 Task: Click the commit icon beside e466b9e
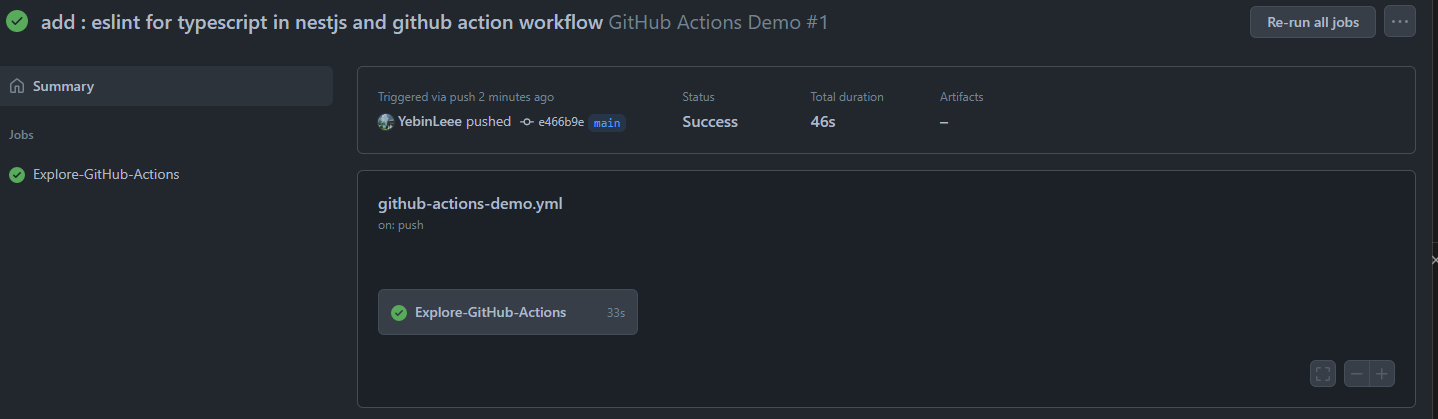click(x=527, y=122)
